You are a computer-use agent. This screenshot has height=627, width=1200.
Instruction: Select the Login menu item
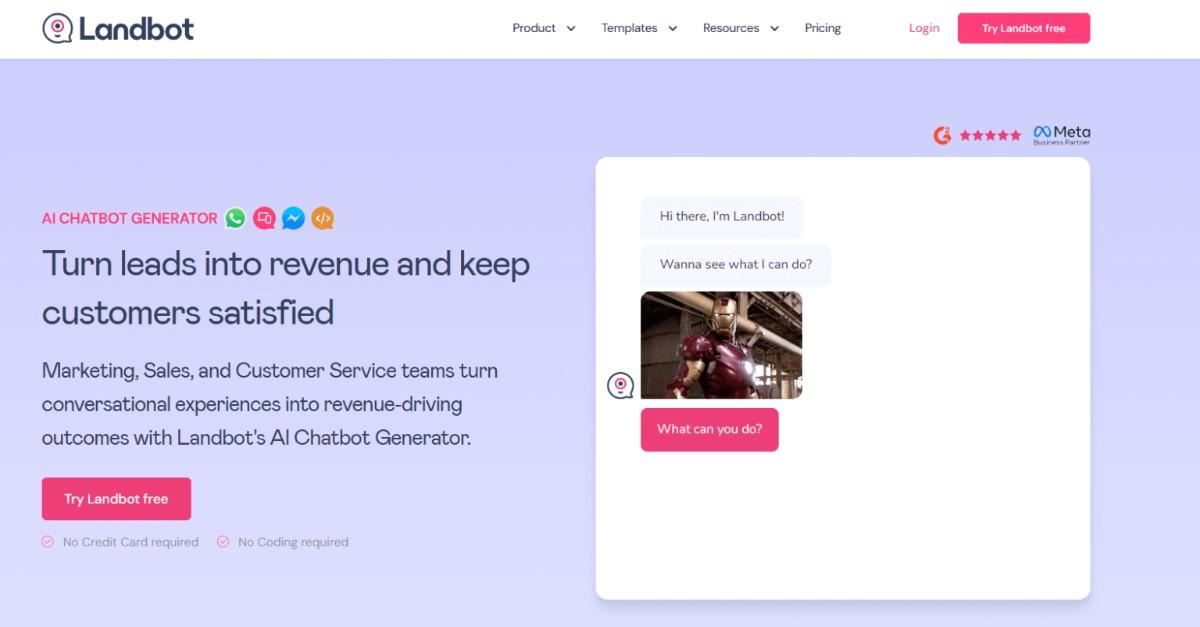[x=922, y=28]
